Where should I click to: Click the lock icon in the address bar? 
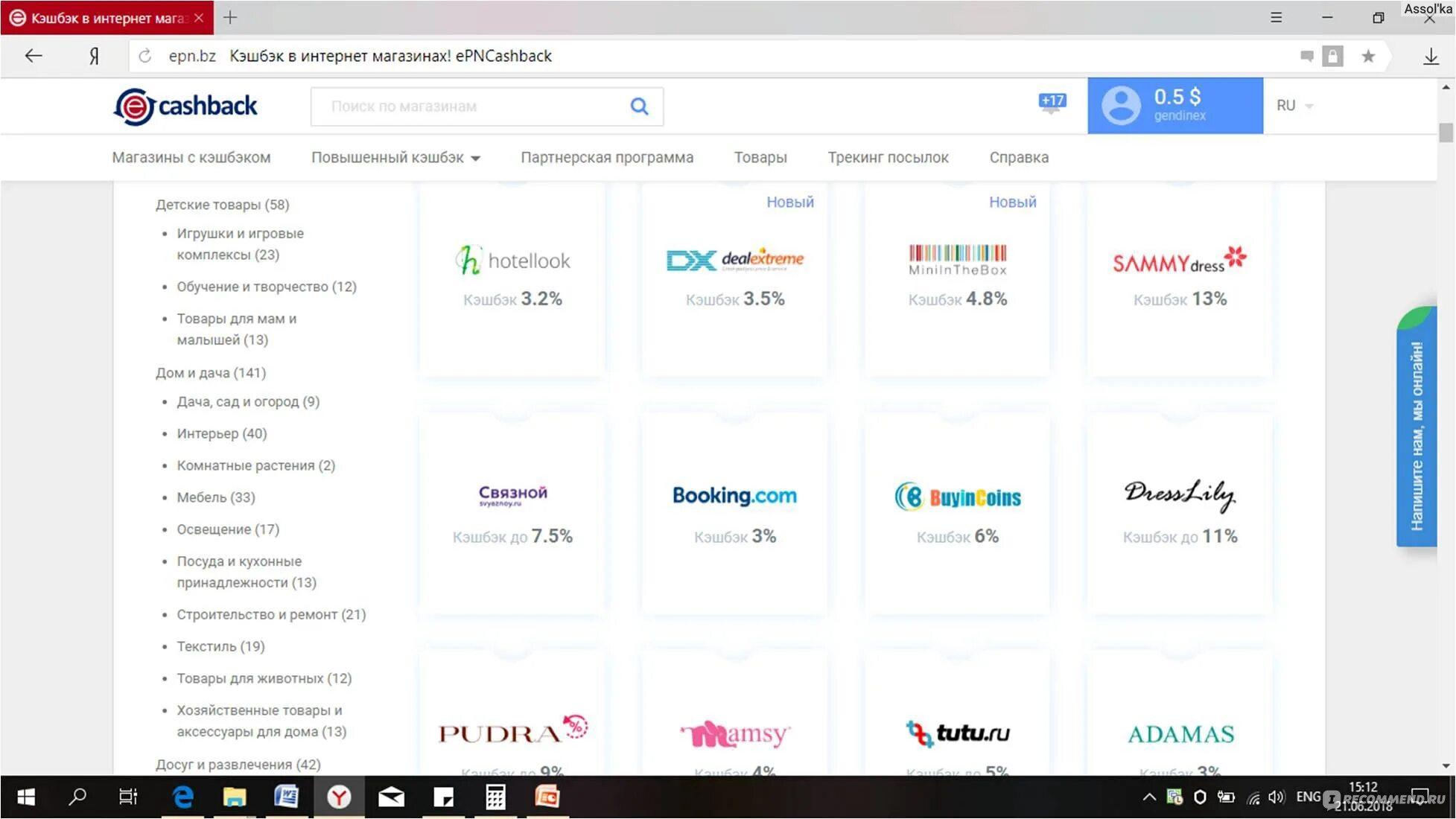1332,57
